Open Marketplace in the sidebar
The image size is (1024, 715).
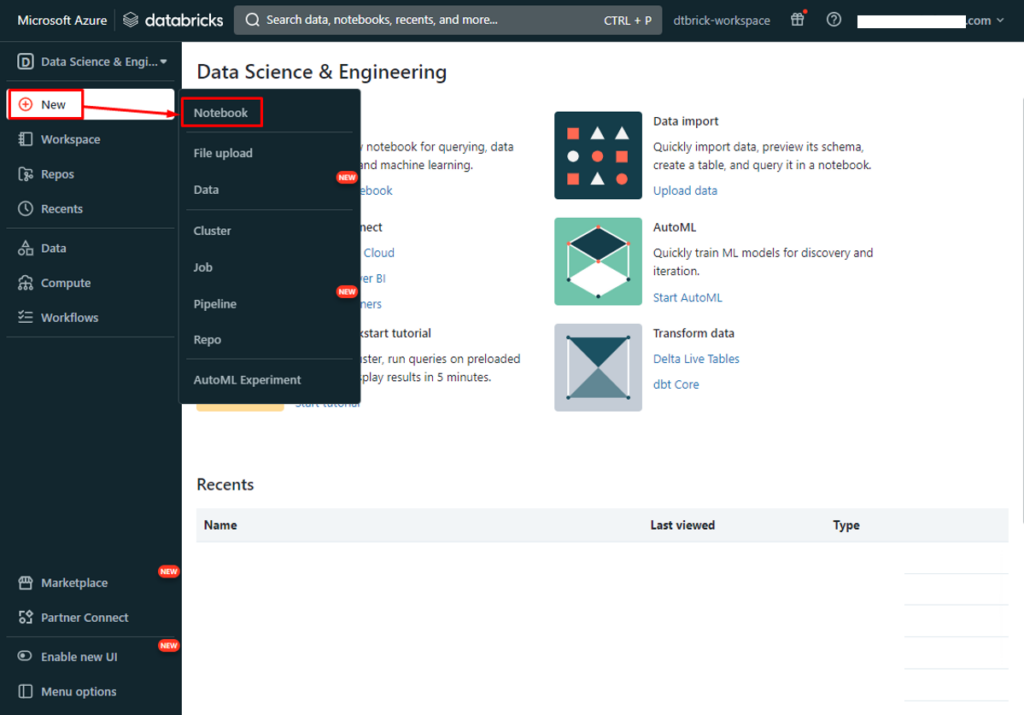[x=73, y=583]
